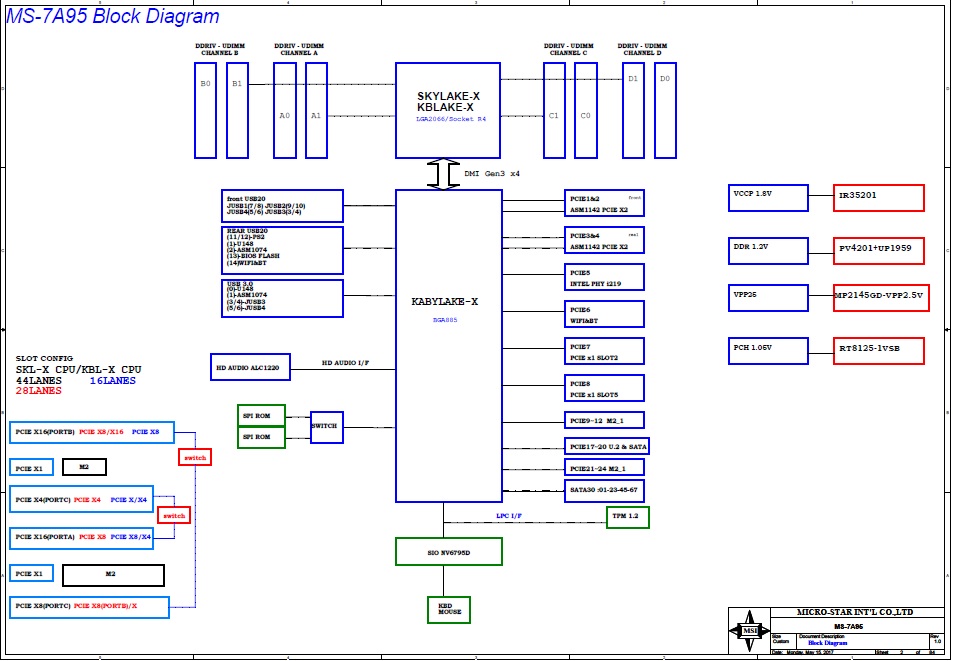Viewport: 953px width, 661px height.
Task: Click the PCIE X16(PORTA) slot block
Action: point(81,538)
